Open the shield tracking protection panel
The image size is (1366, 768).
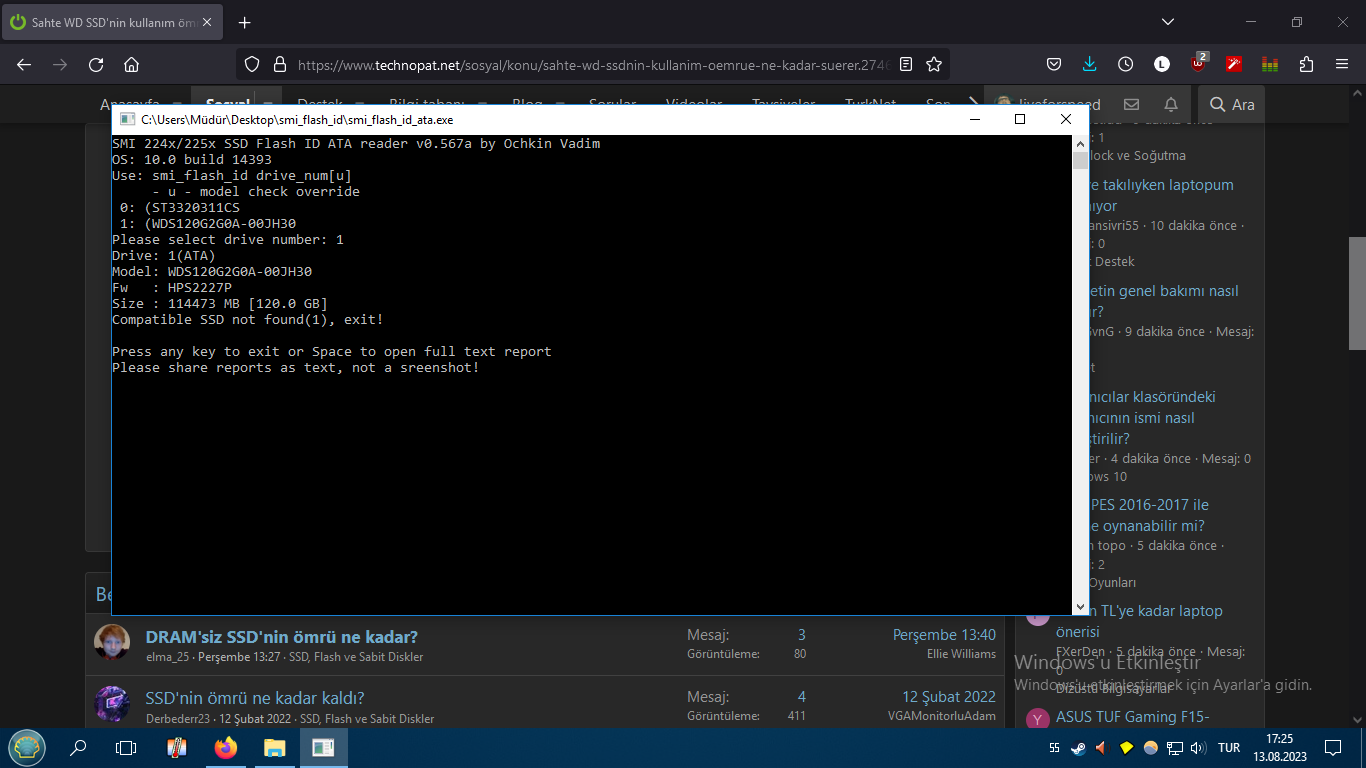click(x=252, y=64)
